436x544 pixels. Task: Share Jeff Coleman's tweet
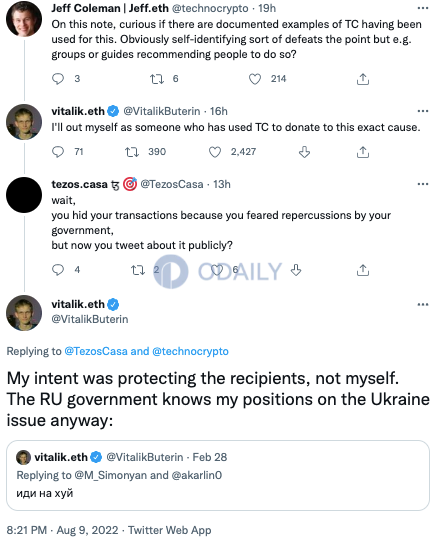pyautogui.click(x=363, y=79)
